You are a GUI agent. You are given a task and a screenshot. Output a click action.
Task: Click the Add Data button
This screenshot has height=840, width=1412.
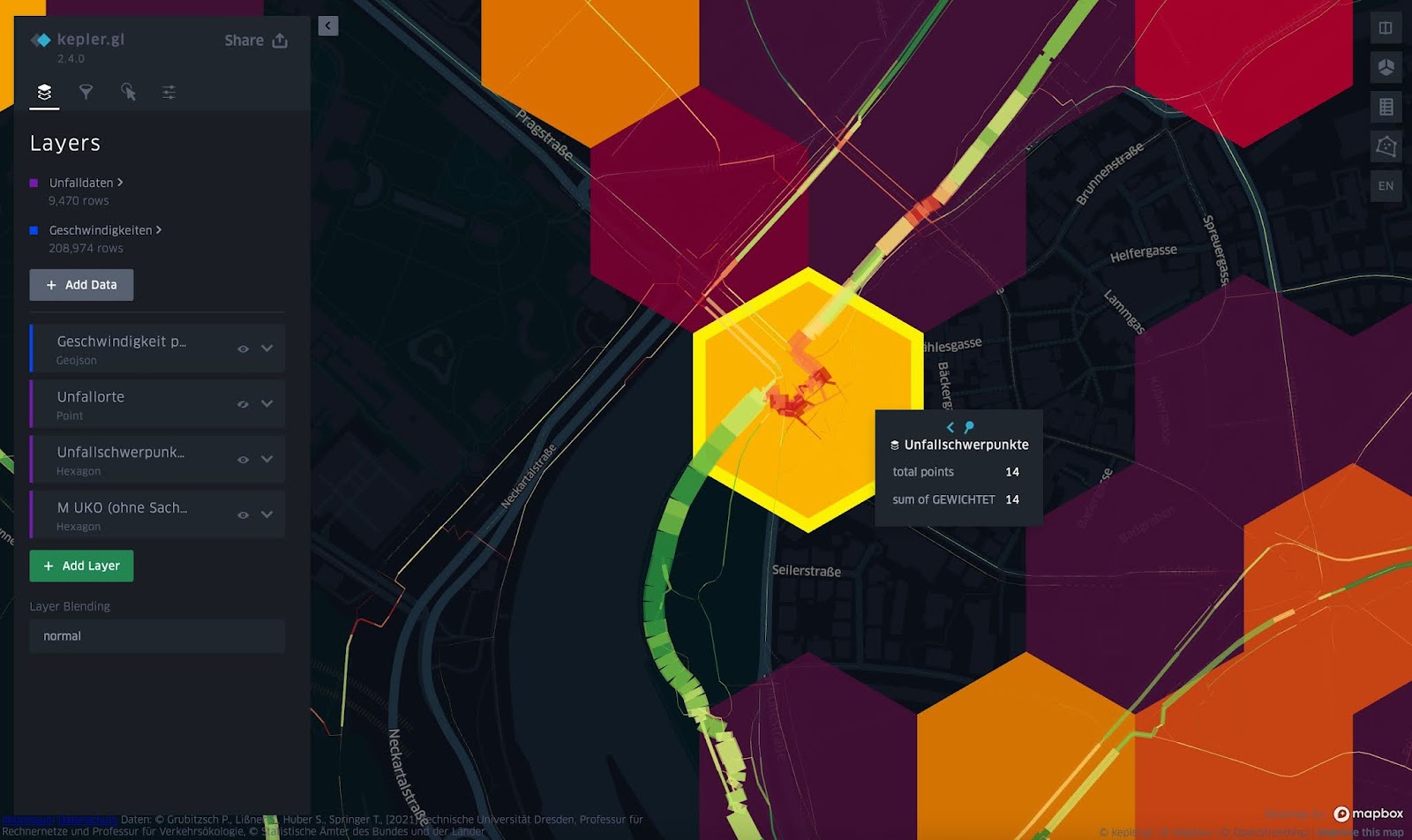click(81, 285)
